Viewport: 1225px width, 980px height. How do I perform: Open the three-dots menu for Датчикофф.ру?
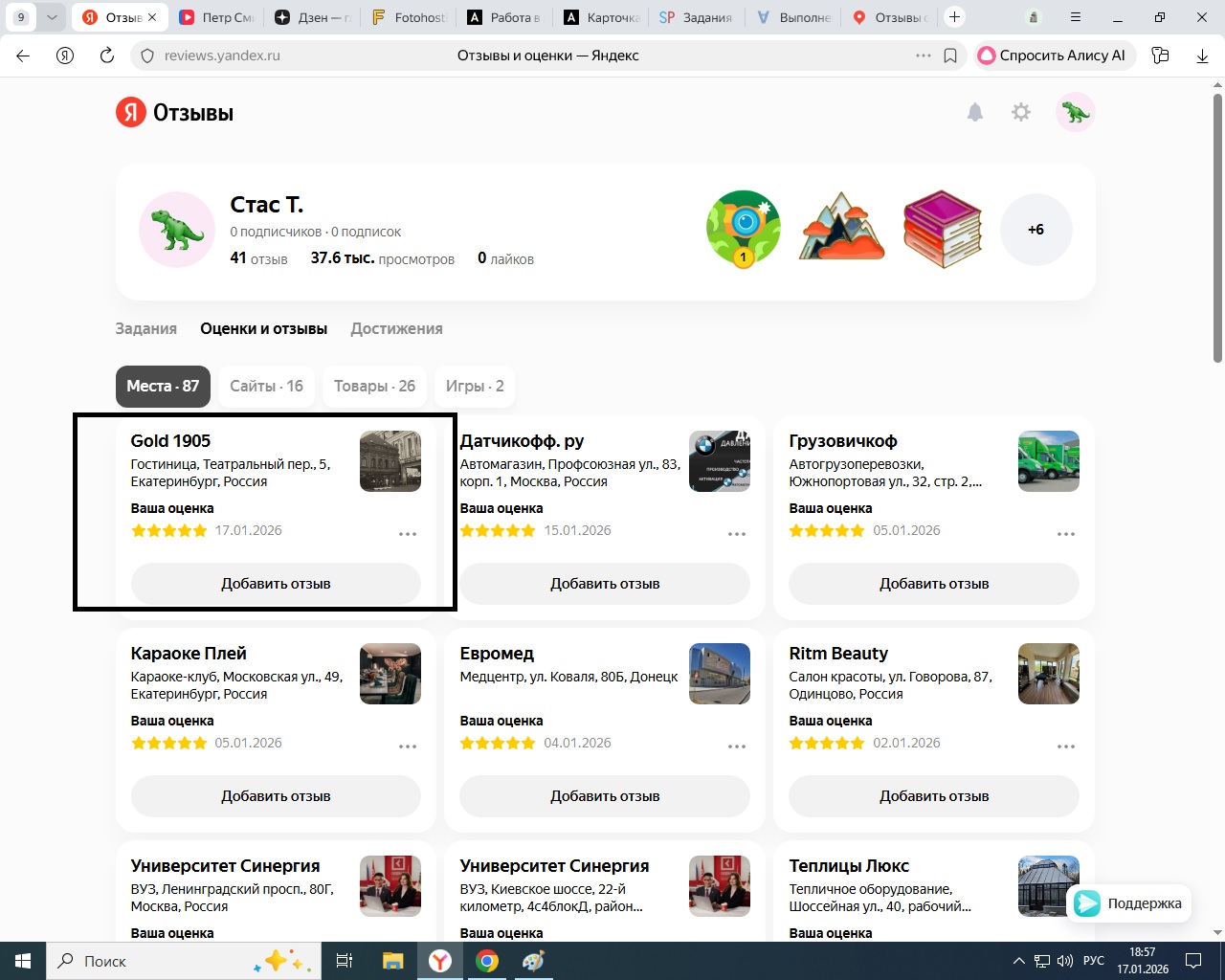tap(737, 534)
